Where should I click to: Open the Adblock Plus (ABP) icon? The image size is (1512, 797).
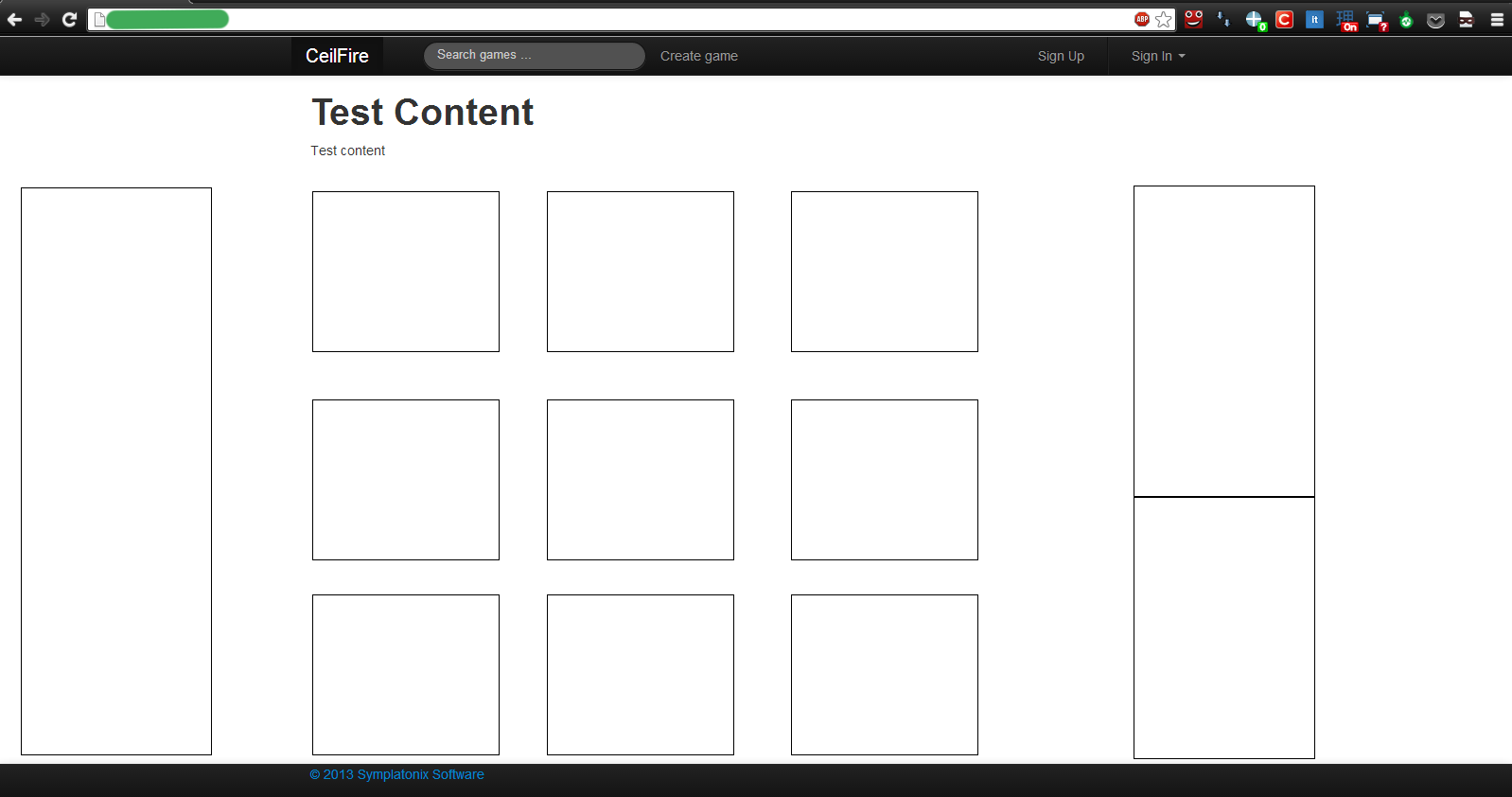(x=1142, y=19)
